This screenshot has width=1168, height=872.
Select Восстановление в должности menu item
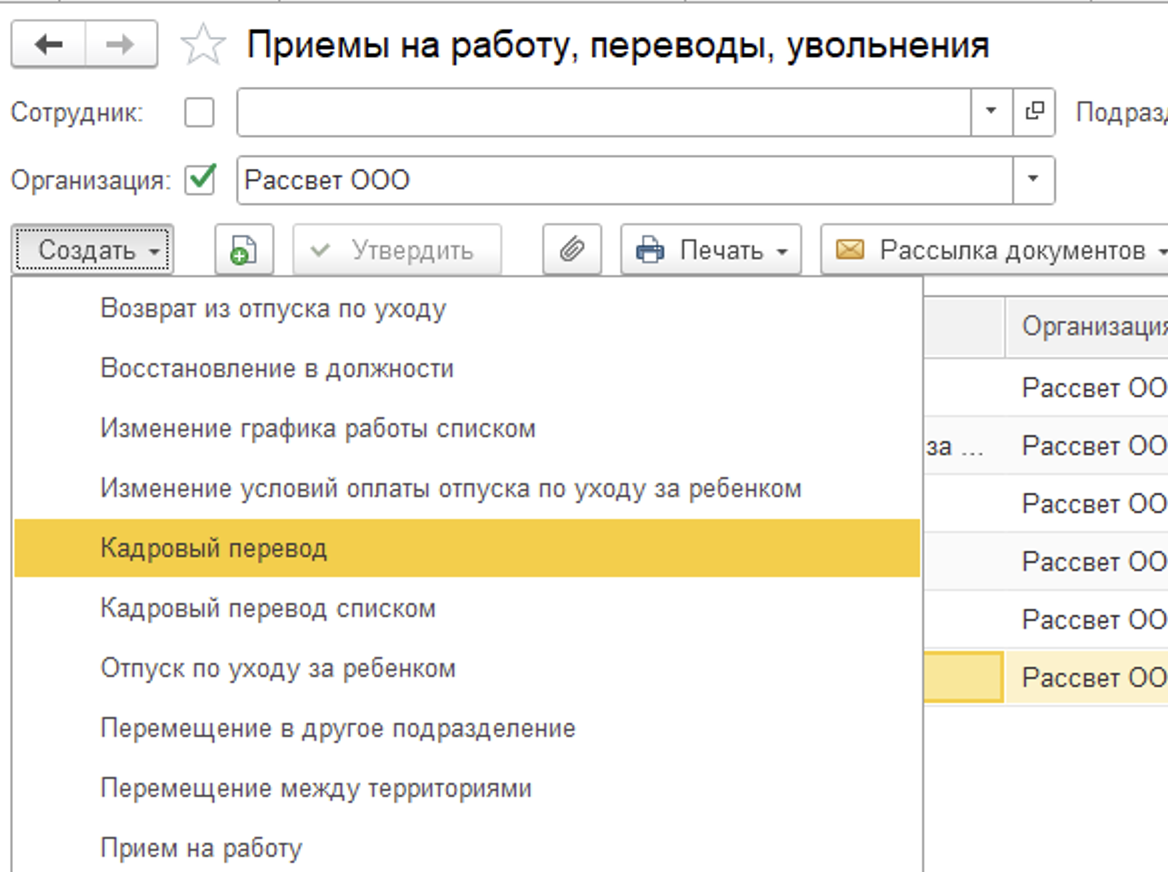(x=468, y=369)
